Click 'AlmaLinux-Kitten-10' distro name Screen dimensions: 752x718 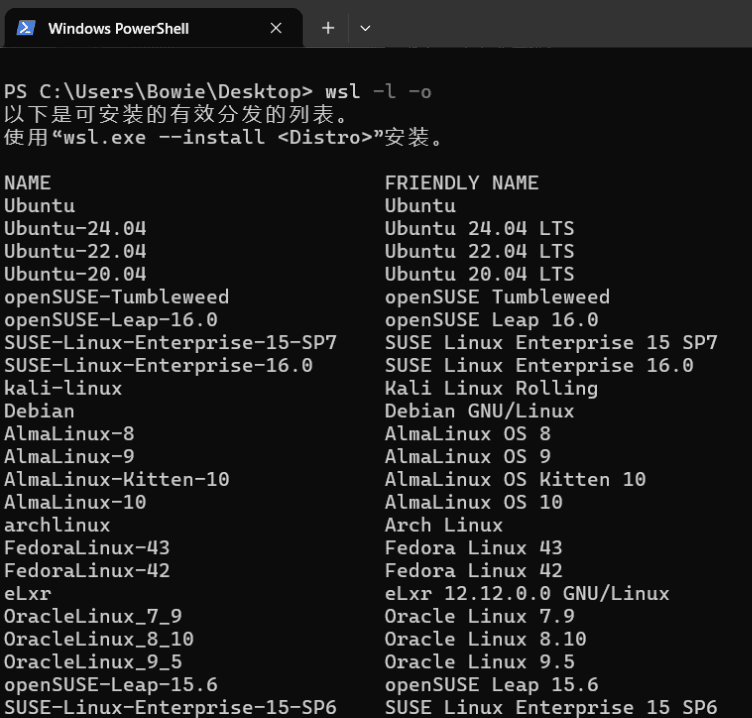tap(117, 479)
